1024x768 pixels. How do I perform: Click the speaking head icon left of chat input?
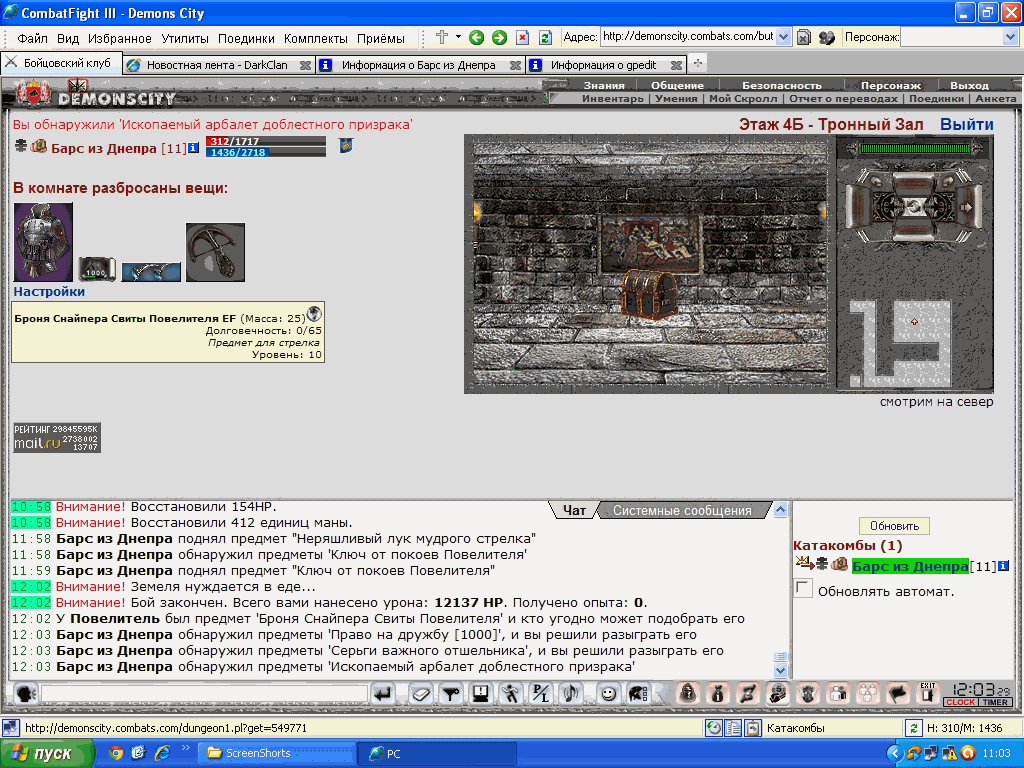coord(25,694)
